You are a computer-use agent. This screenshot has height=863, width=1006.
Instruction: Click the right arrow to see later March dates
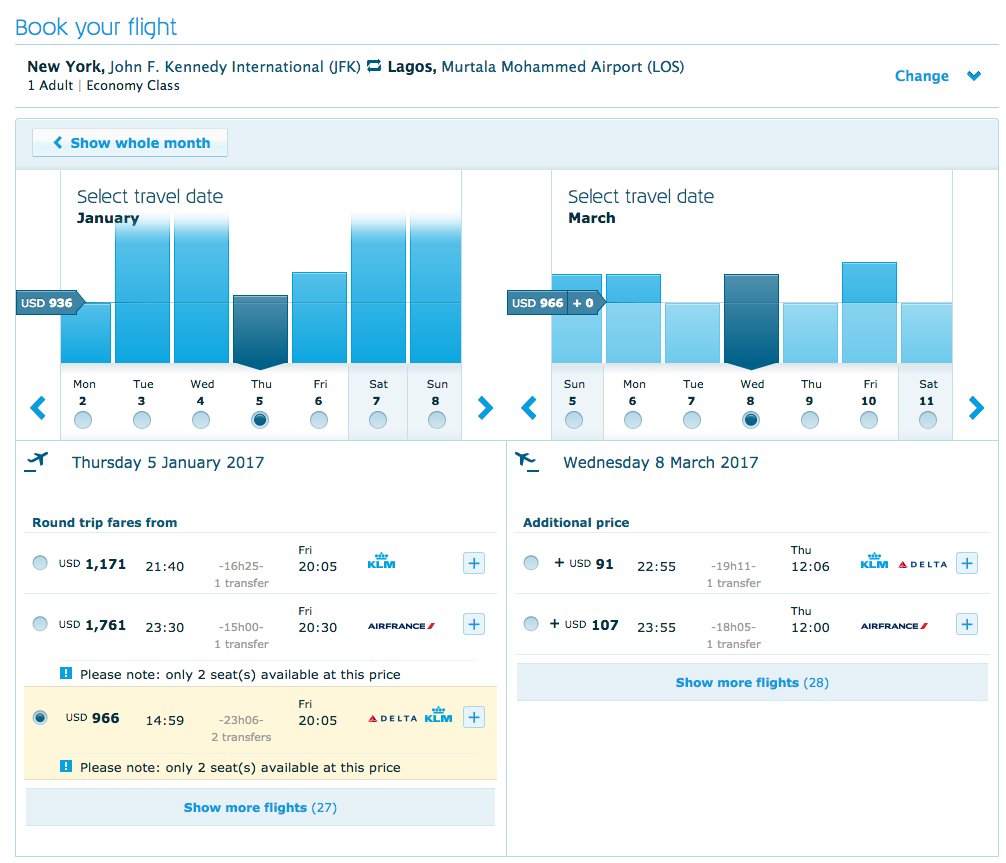point(976,408)
